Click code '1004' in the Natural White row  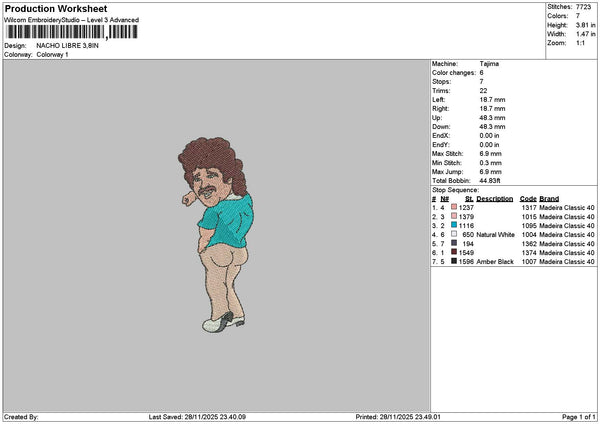click(529, 235)
